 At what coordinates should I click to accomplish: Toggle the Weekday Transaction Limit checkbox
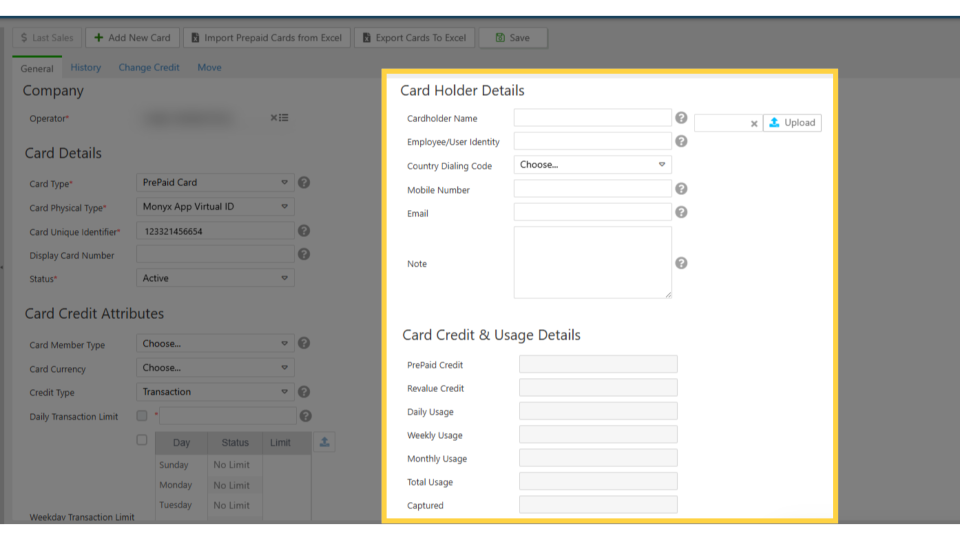(x=142, y=440)
